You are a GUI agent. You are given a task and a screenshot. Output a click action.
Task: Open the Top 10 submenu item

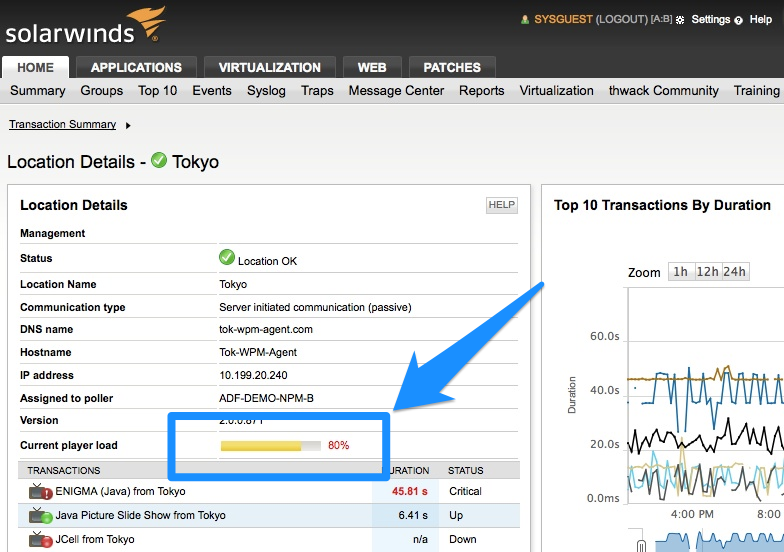coord(158,90)
